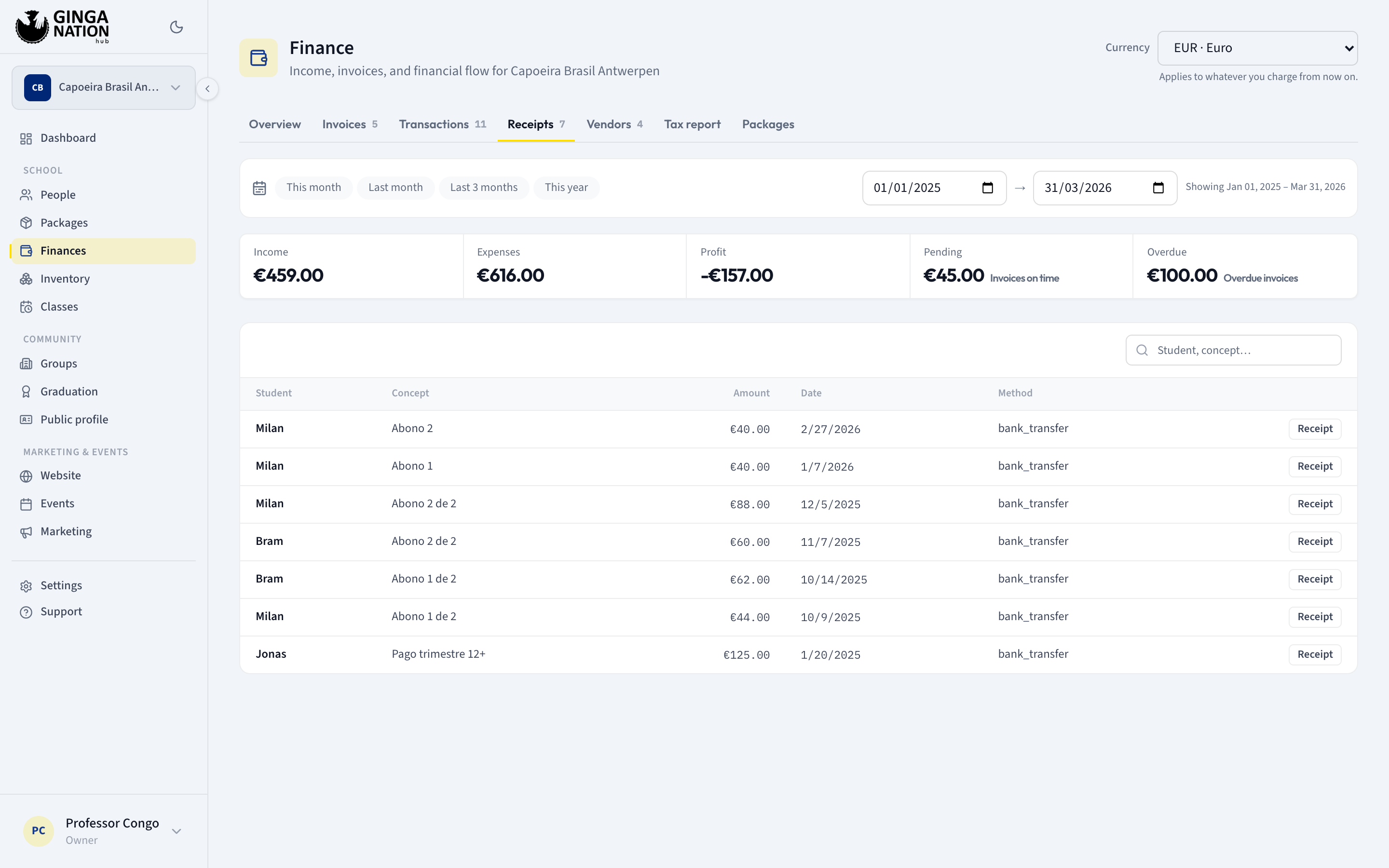Image resolution: width=1389 pixels, height=868 pixels.
Task: Open the Tax report tab
Action: (x=692, y=124)
